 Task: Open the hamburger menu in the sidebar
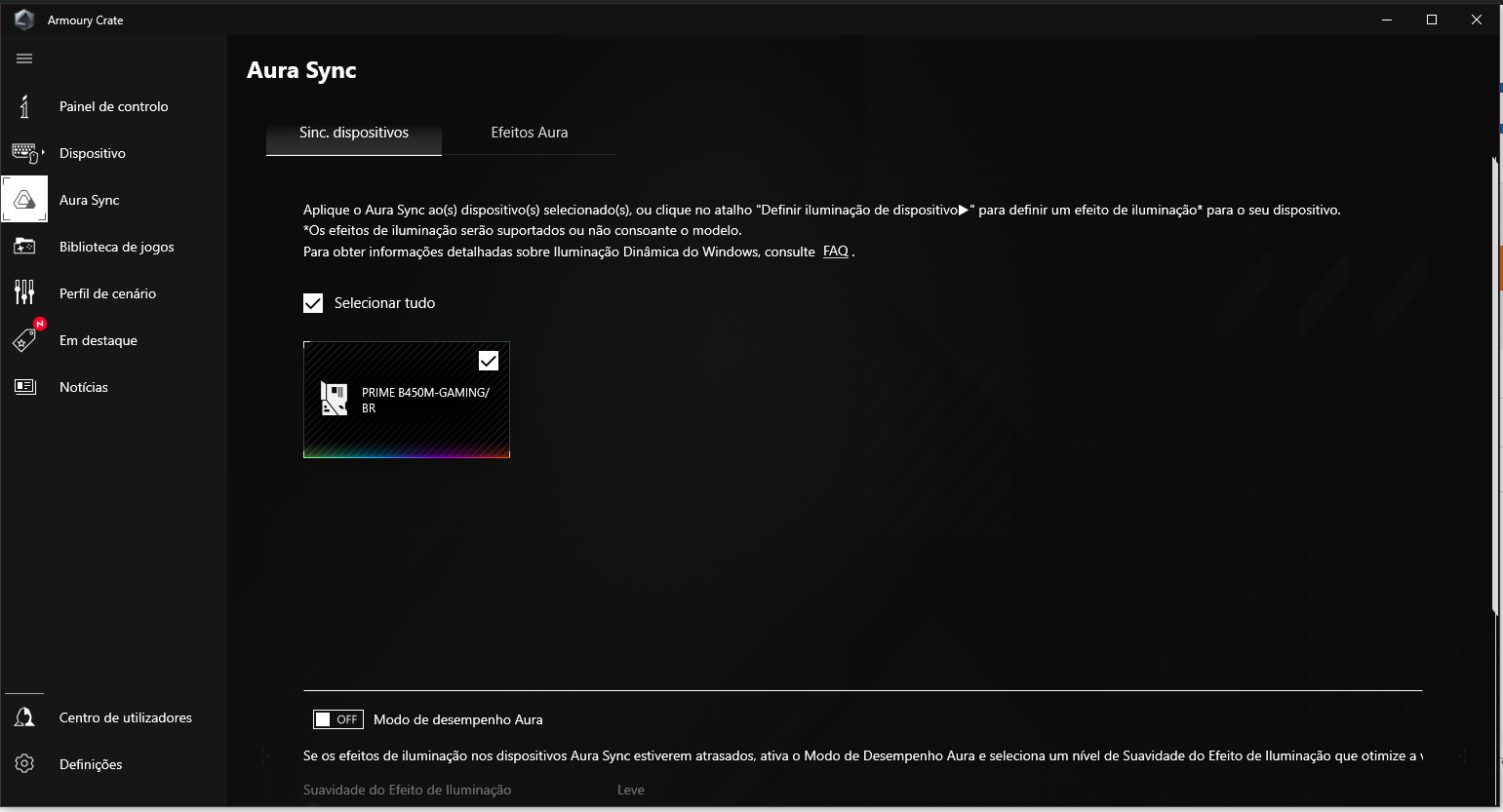[x=24, y=58]
